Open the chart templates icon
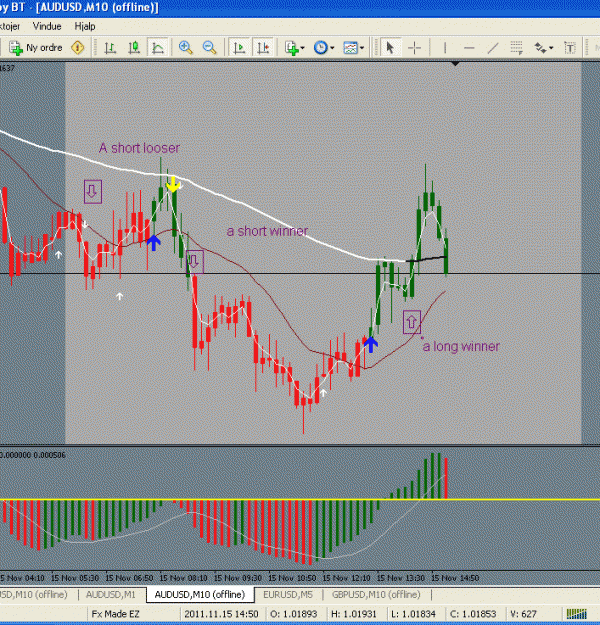This screenshot has height=625, width=600. pos(350,48)
